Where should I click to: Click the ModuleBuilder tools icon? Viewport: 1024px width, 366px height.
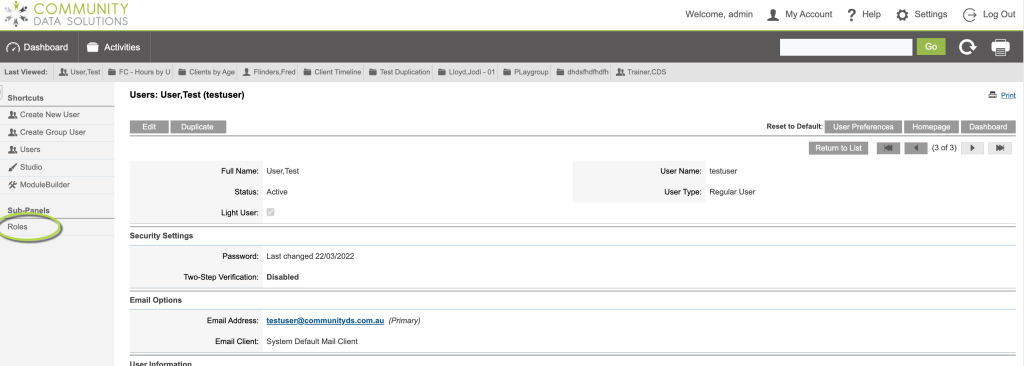pyautogui.click(x=12, y=185)
